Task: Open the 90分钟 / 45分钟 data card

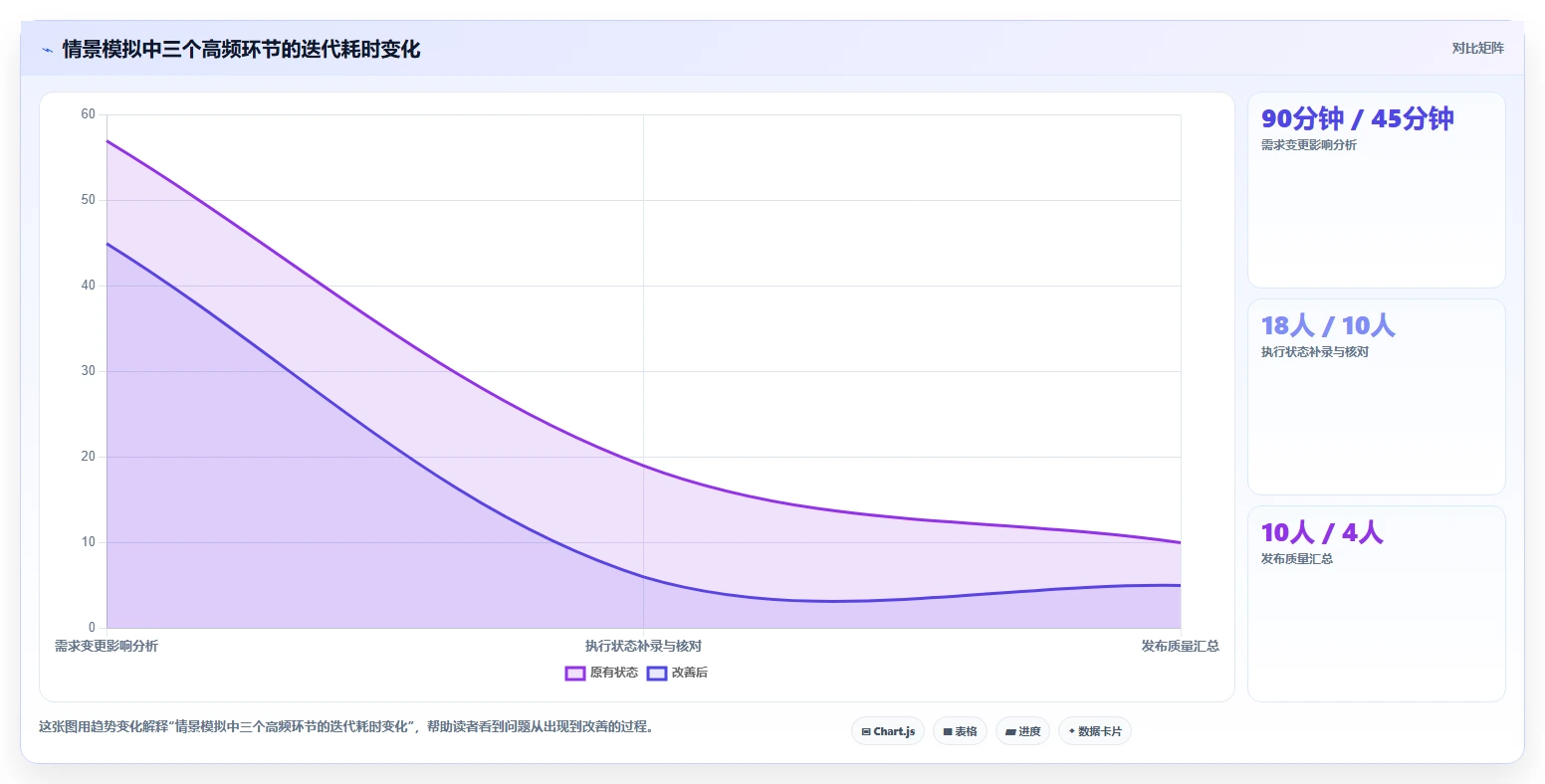Action: (x=1376, y=190)
